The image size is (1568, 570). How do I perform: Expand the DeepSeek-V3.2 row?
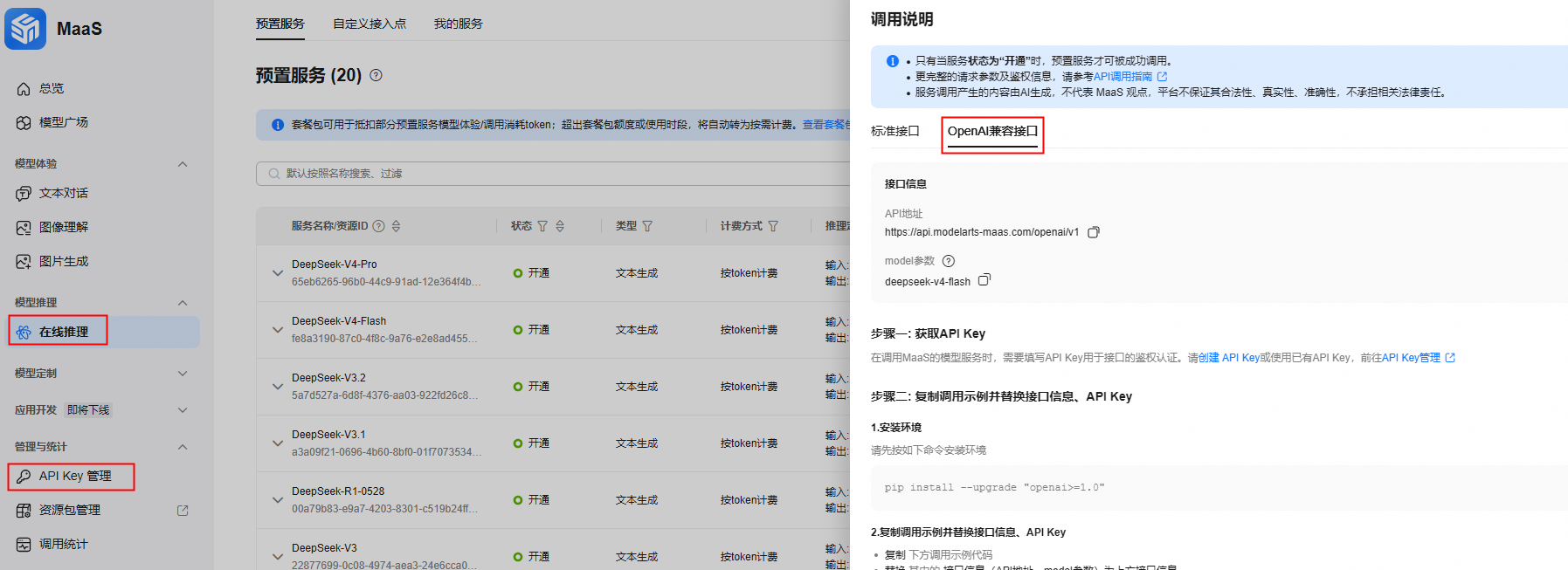pyautogui.click(x=277, y=387)
